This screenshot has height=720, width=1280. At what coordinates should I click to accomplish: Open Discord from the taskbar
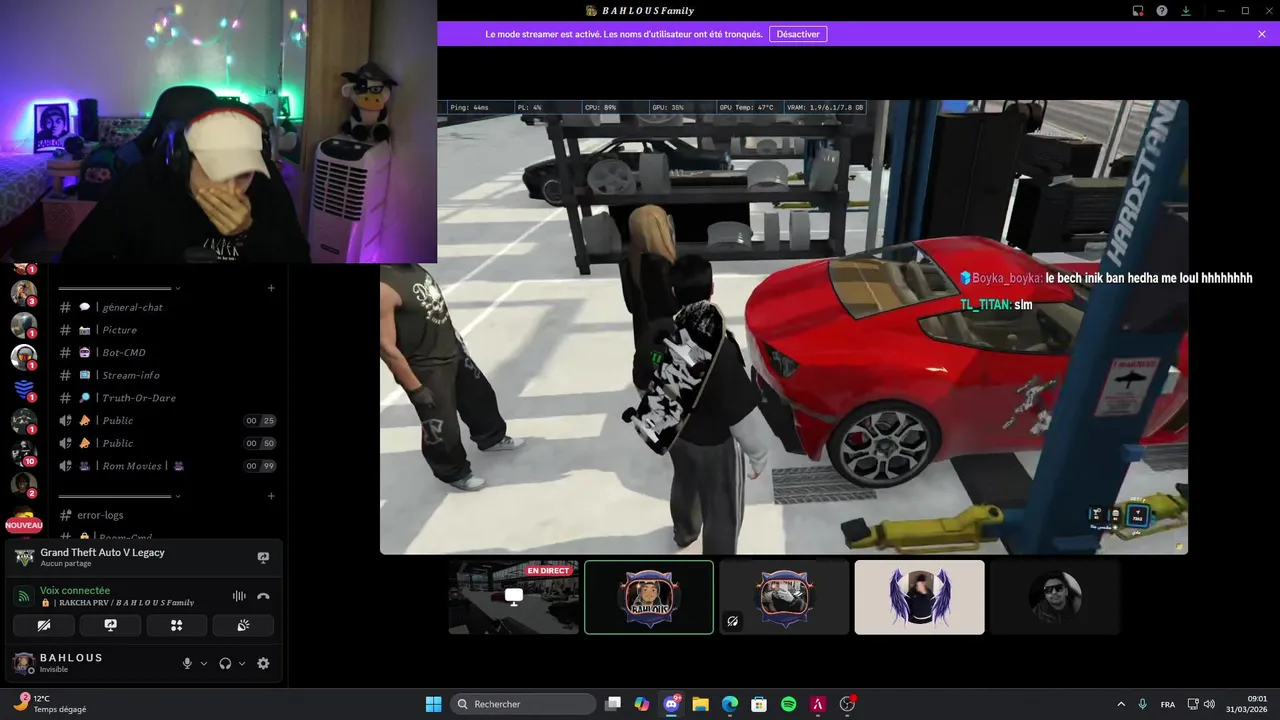click(671, 704)
